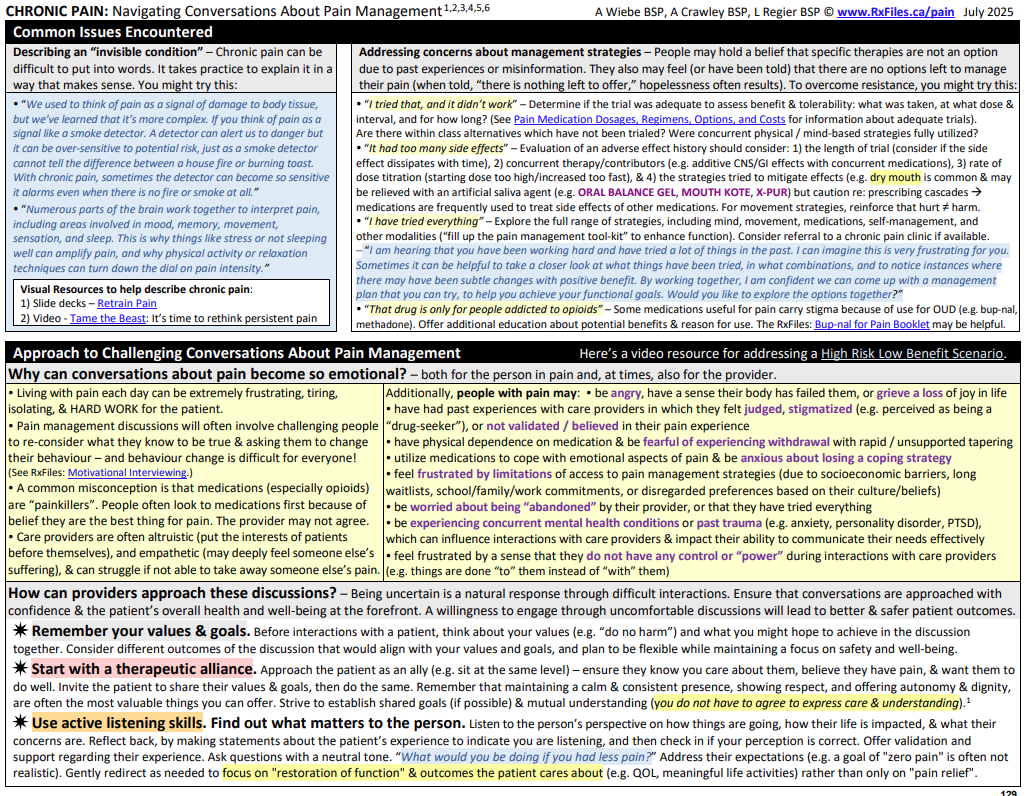Click the star bullet beside Start with a therapeutic alliance
This screenshot has width=1028, height=796.
20,669
